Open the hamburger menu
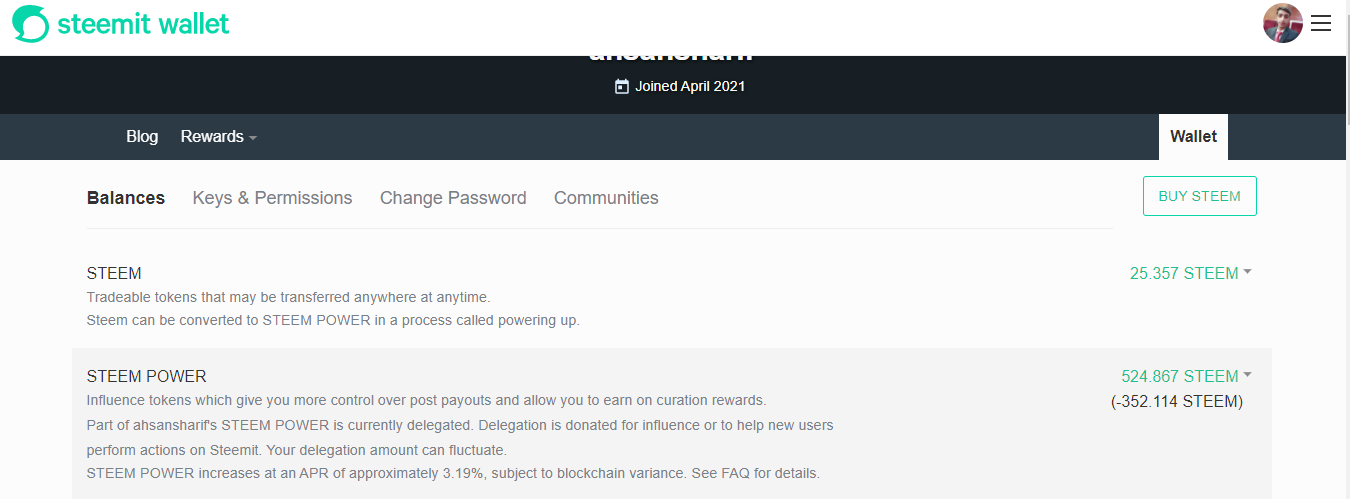The image size is (1350, 499). pos(1321,24)
